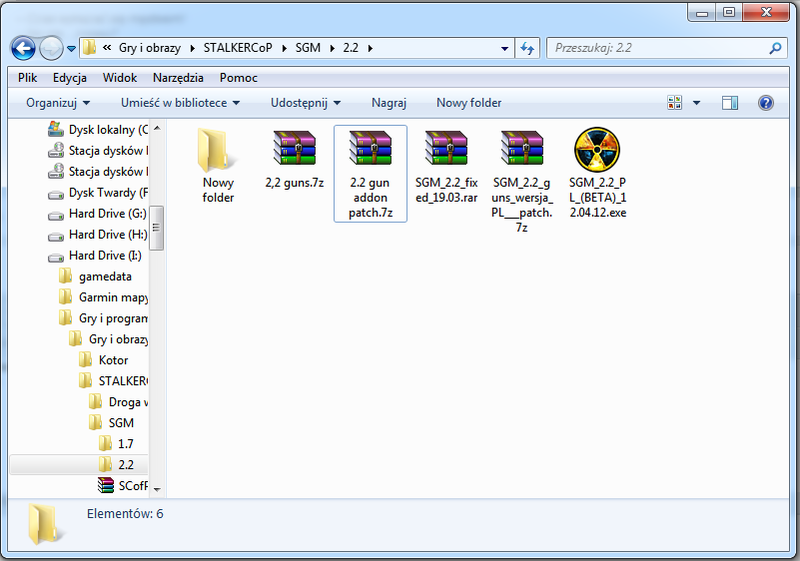800x561 pixels.
Task: Open the Widok menu
Action: click(119, 78)
